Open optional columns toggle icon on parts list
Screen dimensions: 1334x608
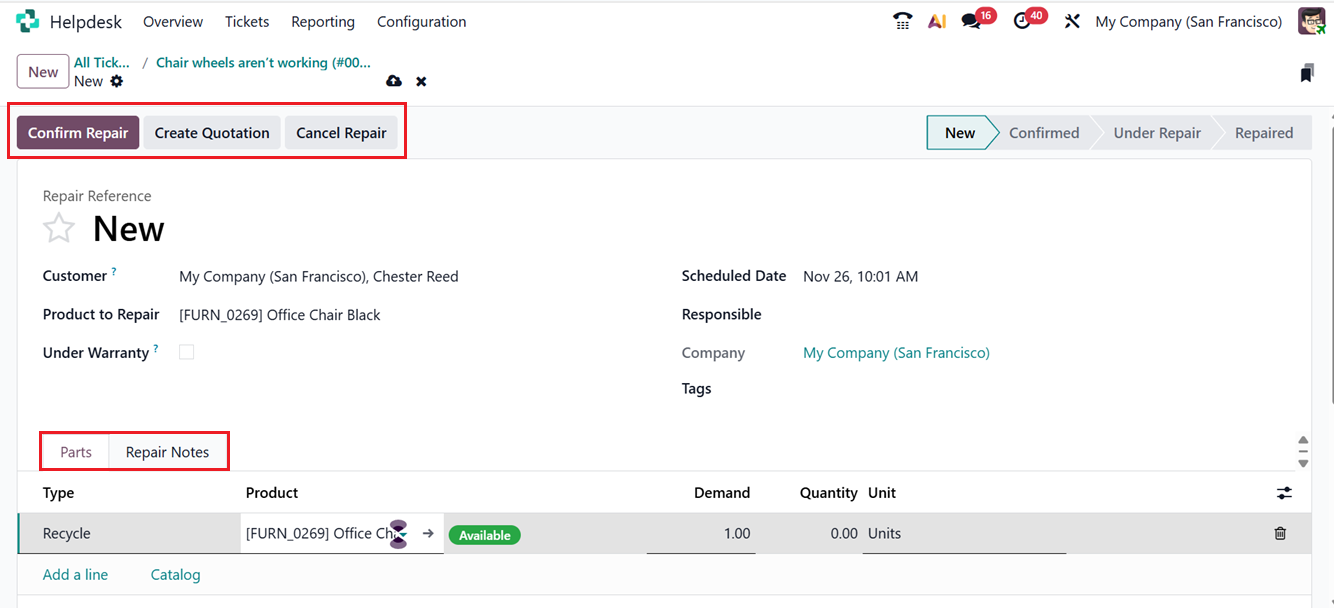[x=1284, y=492]
